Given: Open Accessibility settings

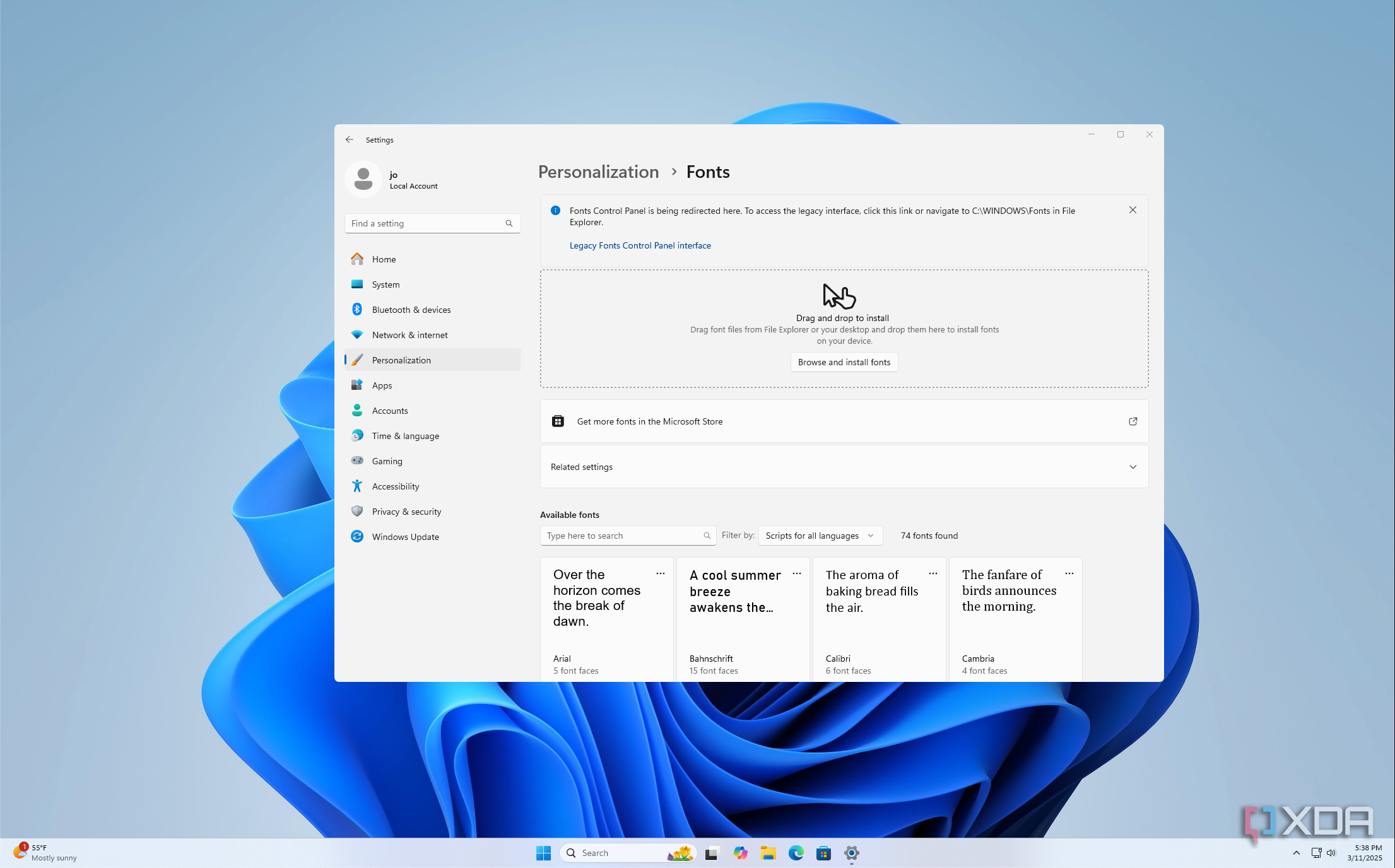Looking at the screenshot, I should (433, 486).
